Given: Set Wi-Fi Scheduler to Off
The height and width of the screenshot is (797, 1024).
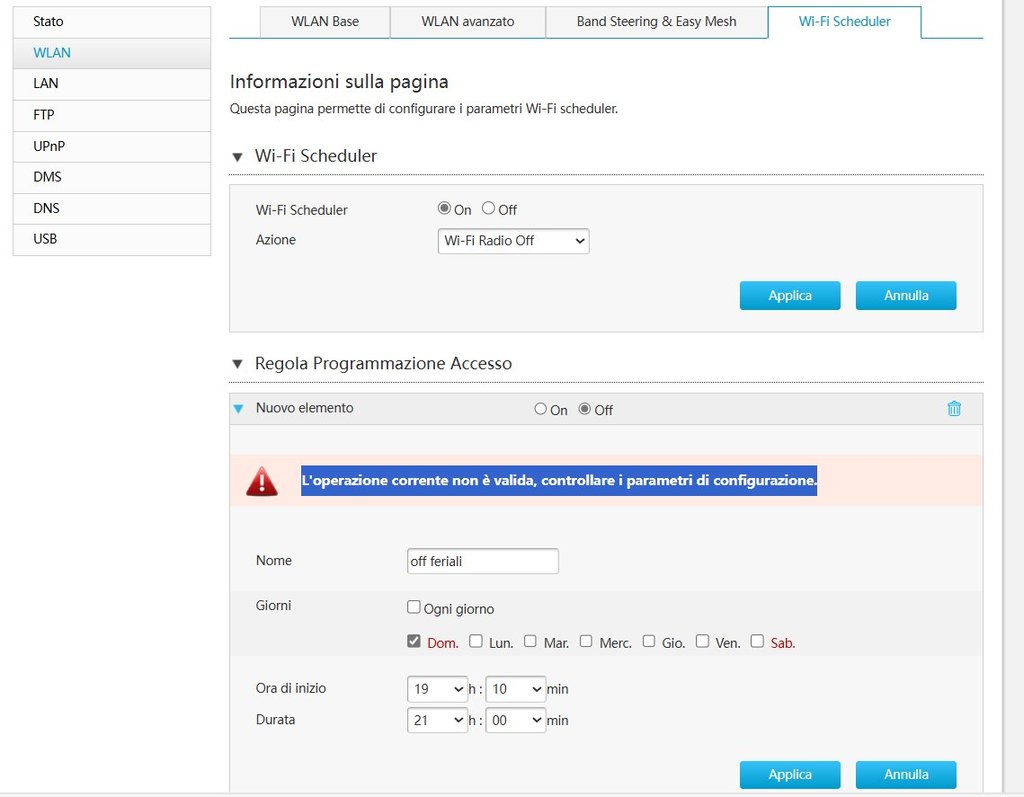Looking at the screenshot, I should 489,209.
